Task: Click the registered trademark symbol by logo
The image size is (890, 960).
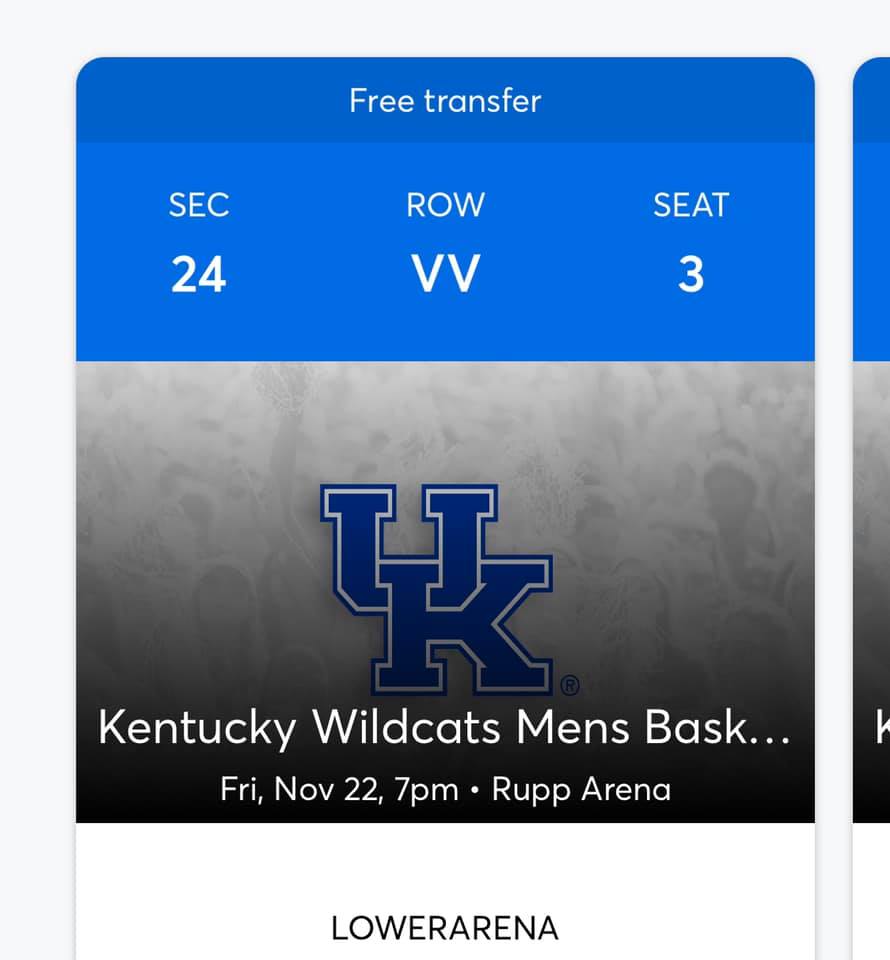Action: click(569, 686)
